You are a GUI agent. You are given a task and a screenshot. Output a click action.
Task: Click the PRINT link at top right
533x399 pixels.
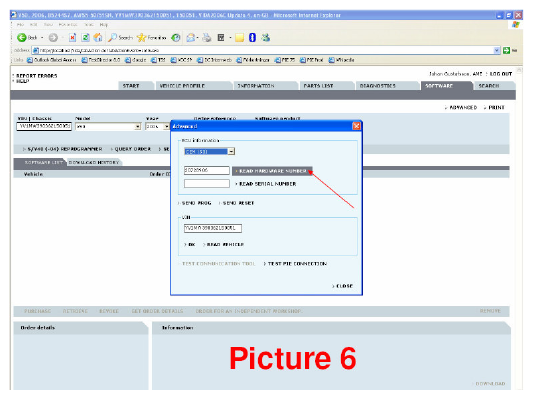(495, 107)
